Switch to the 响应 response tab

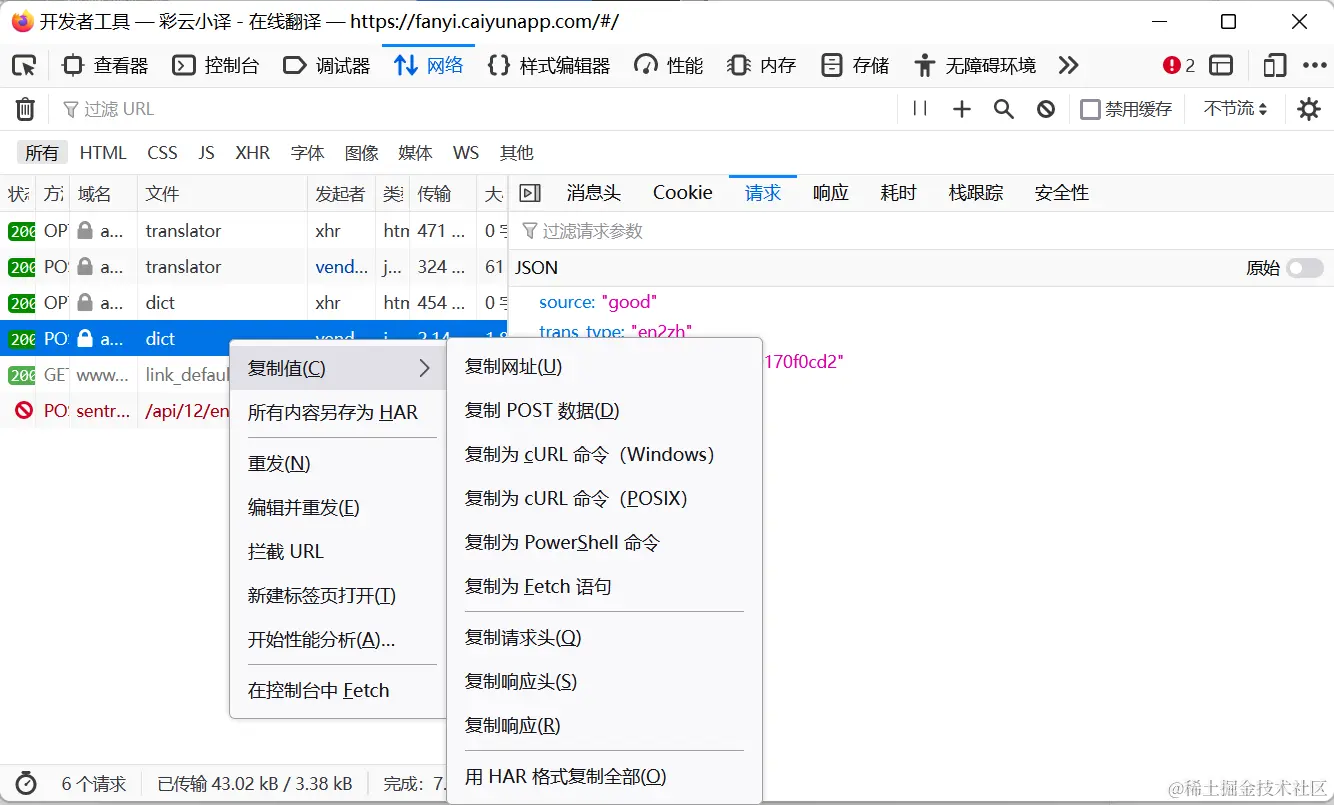click(831, 193)
